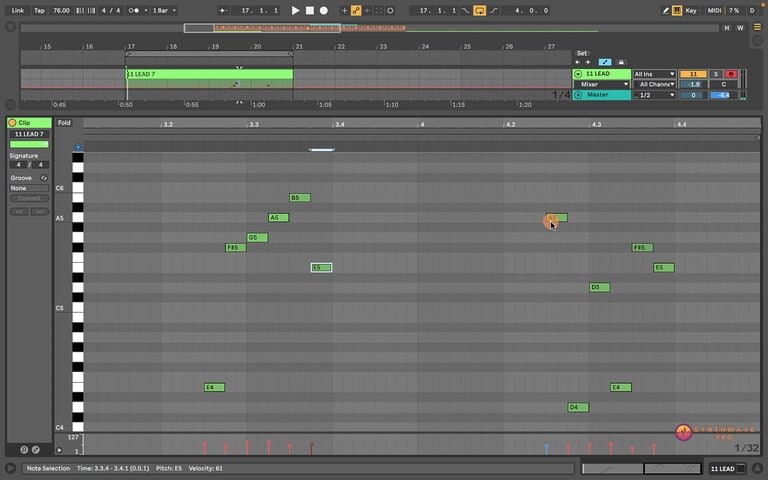The width and height of the screenshot is (768, 480).
Task: Click the Session Record circle icon
Action: coord(390,10)
